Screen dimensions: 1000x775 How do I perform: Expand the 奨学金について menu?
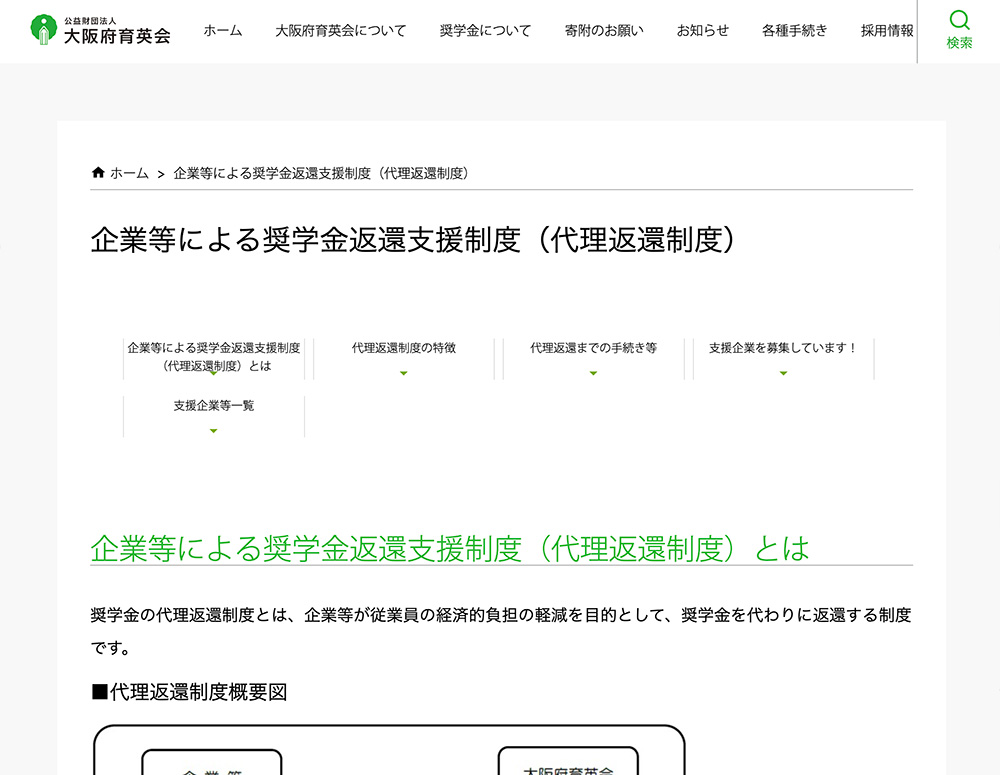(485, 31)
